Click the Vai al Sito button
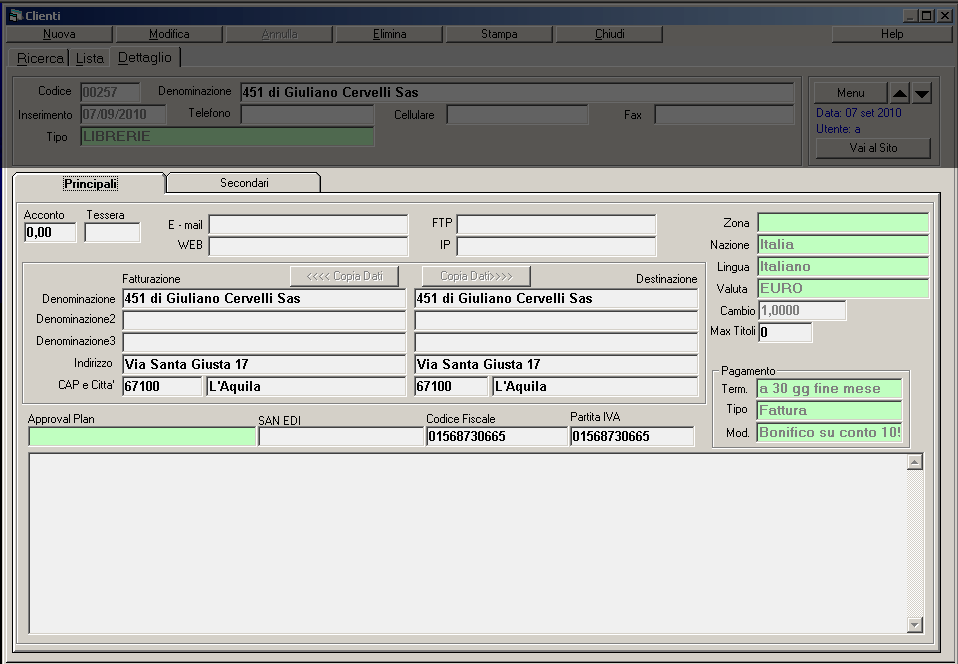 point(873,148)
